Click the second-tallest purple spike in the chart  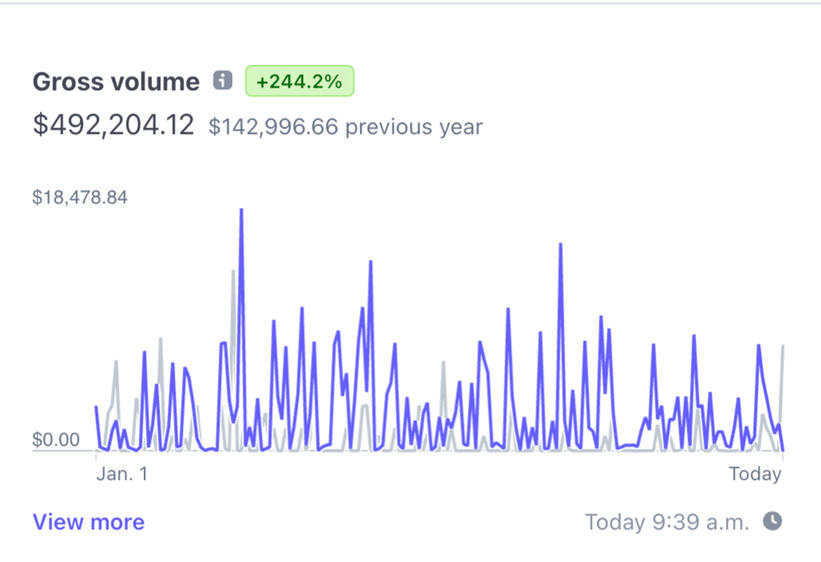pos(560,245)
